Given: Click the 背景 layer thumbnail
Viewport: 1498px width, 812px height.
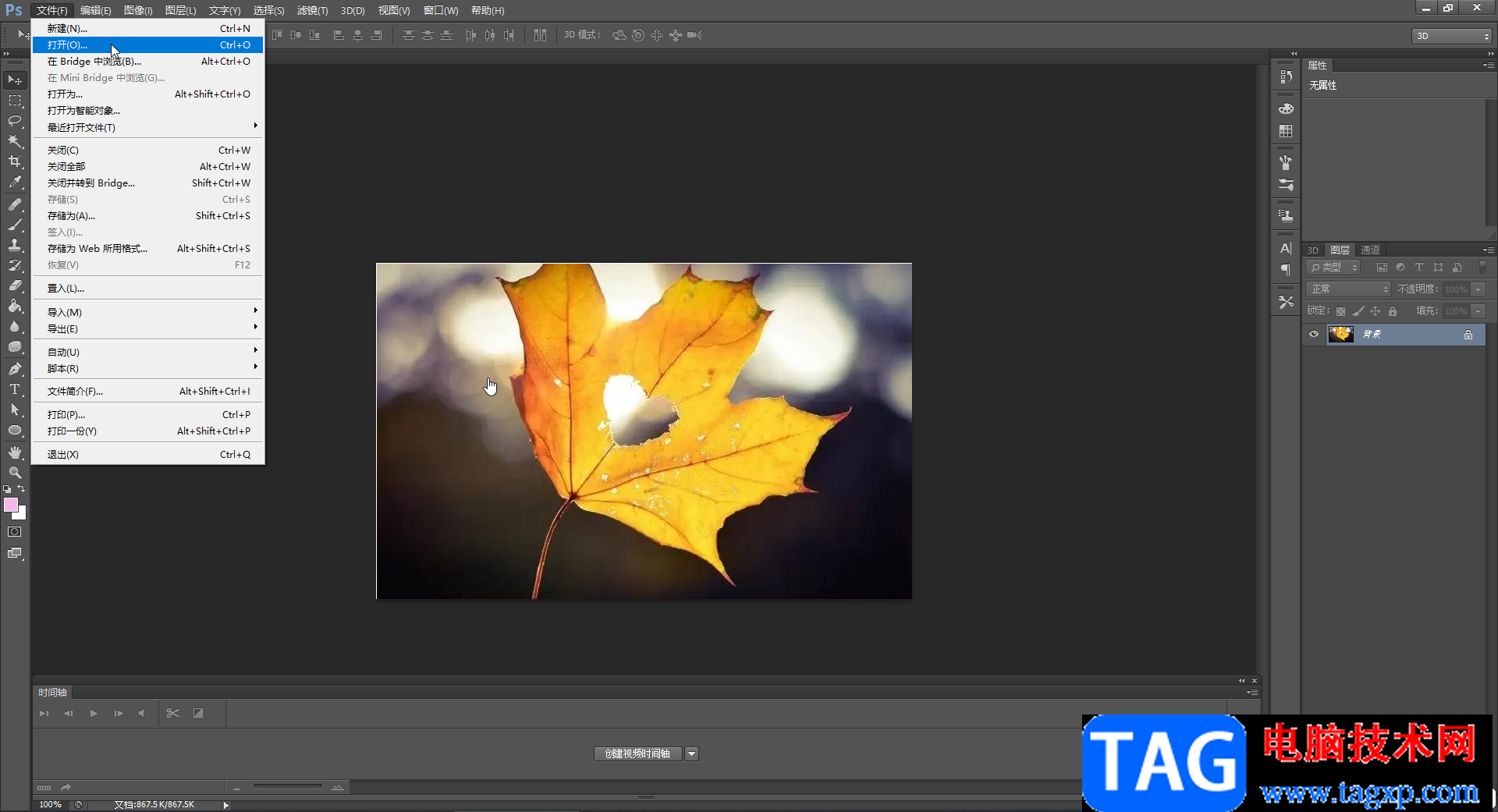Looking at the screenshot, I should (1340, 335).
